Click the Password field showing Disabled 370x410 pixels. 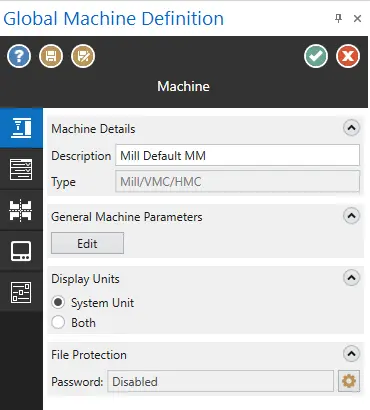coord(220,381)
